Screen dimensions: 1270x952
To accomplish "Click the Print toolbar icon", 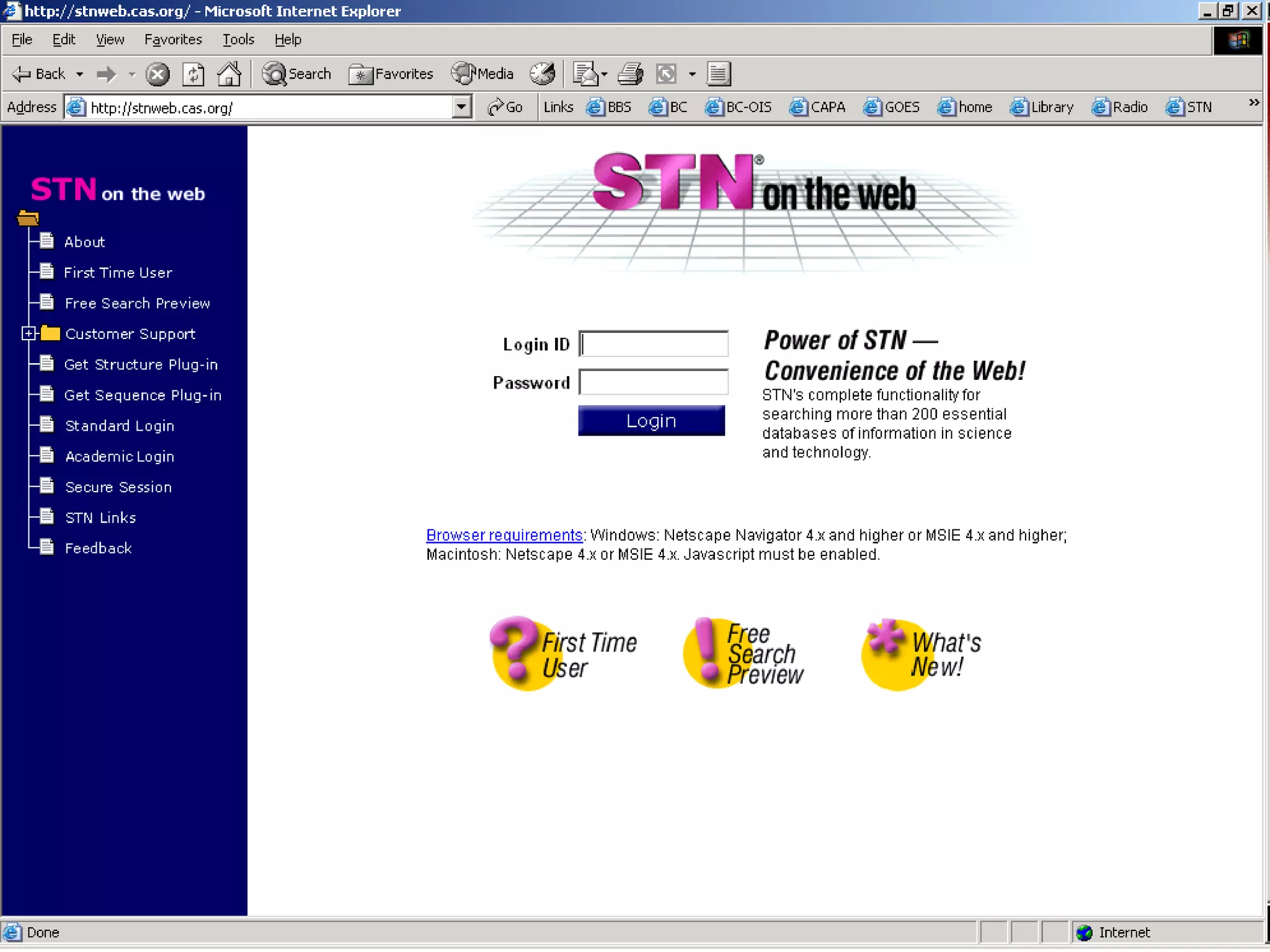I will [630, 74].
